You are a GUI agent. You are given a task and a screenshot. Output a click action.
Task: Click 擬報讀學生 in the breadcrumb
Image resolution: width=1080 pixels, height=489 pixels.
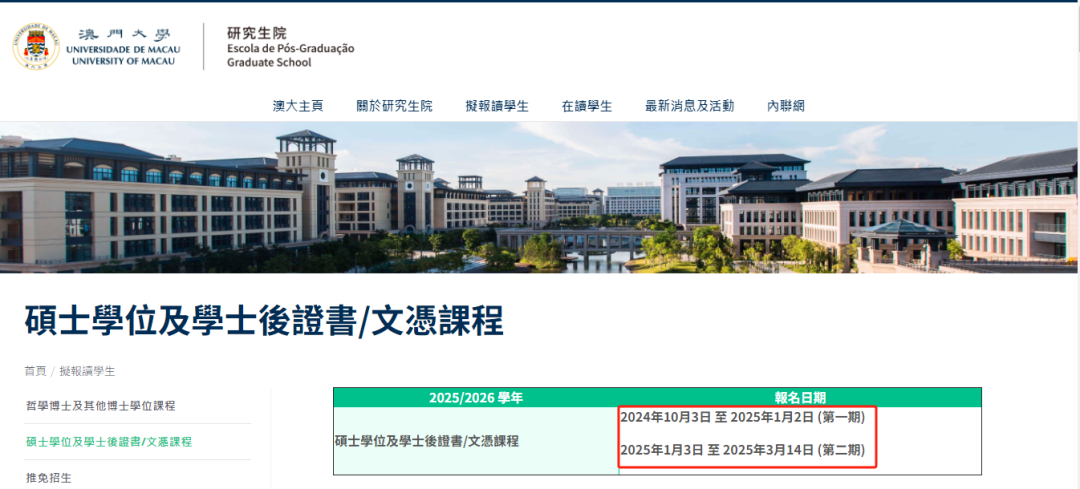(87, 371)
